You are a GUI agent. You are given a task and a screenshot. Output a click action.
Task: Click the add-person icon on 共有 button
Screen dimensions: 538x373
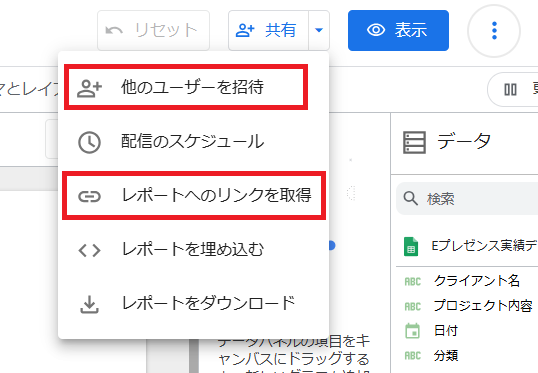tap(245, 30)
